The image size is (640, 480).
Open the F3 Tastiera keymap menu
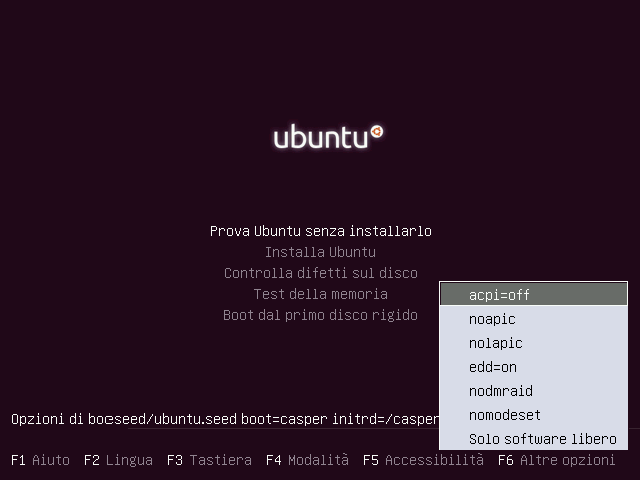click(x=208, y=460)
